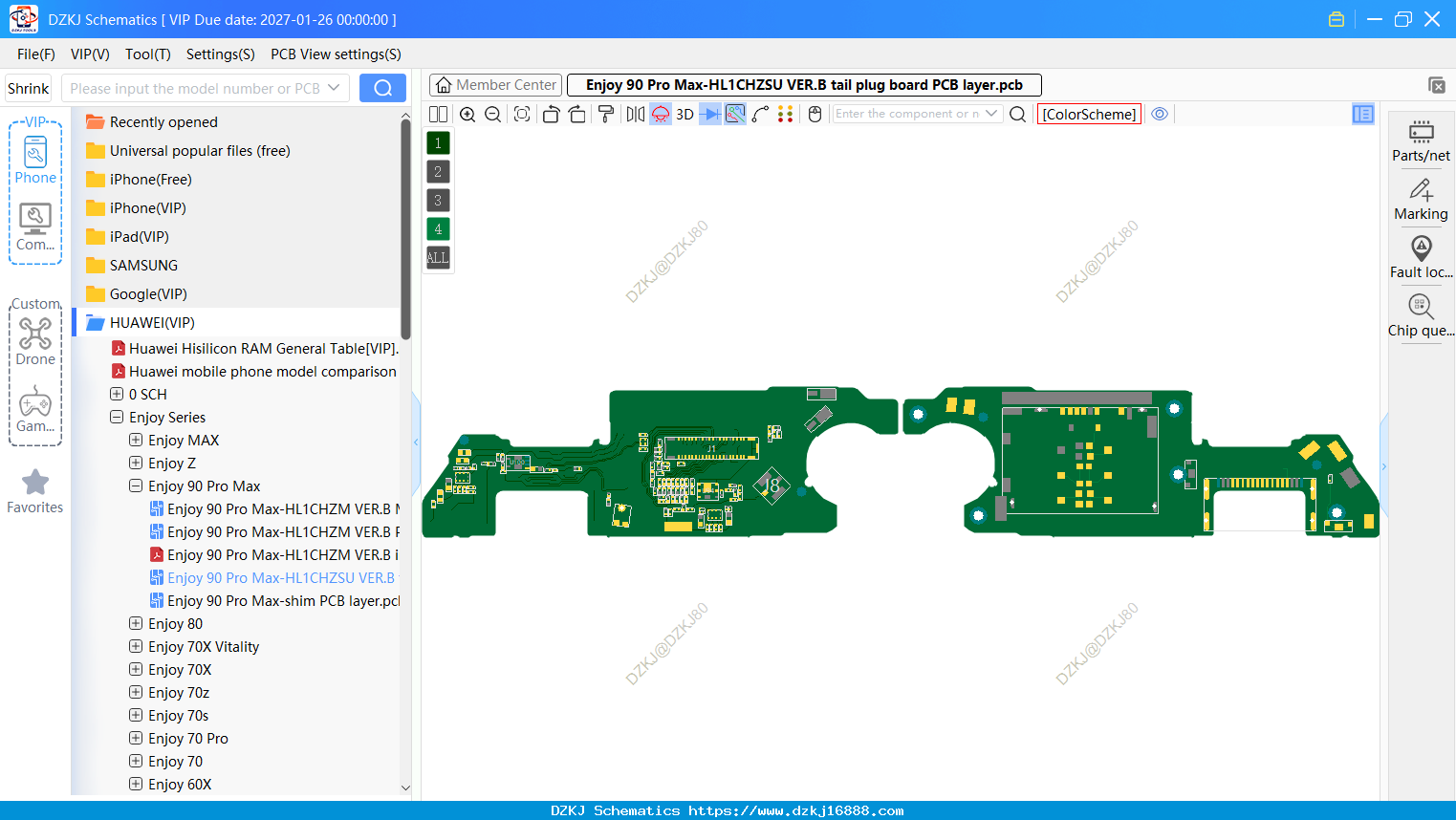Show ALL PCB layers
This screenshot has width=1456, height=820.
point(438,258)
